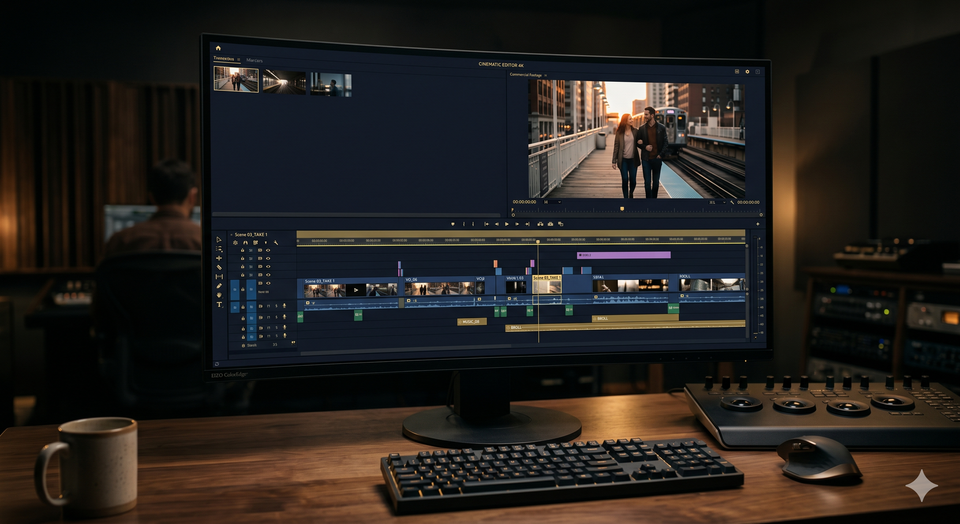Open the playback resolution dropdown near the wrench
This screenshot has height=524, width=960.
pyautogui.click(x=718, y=203)
